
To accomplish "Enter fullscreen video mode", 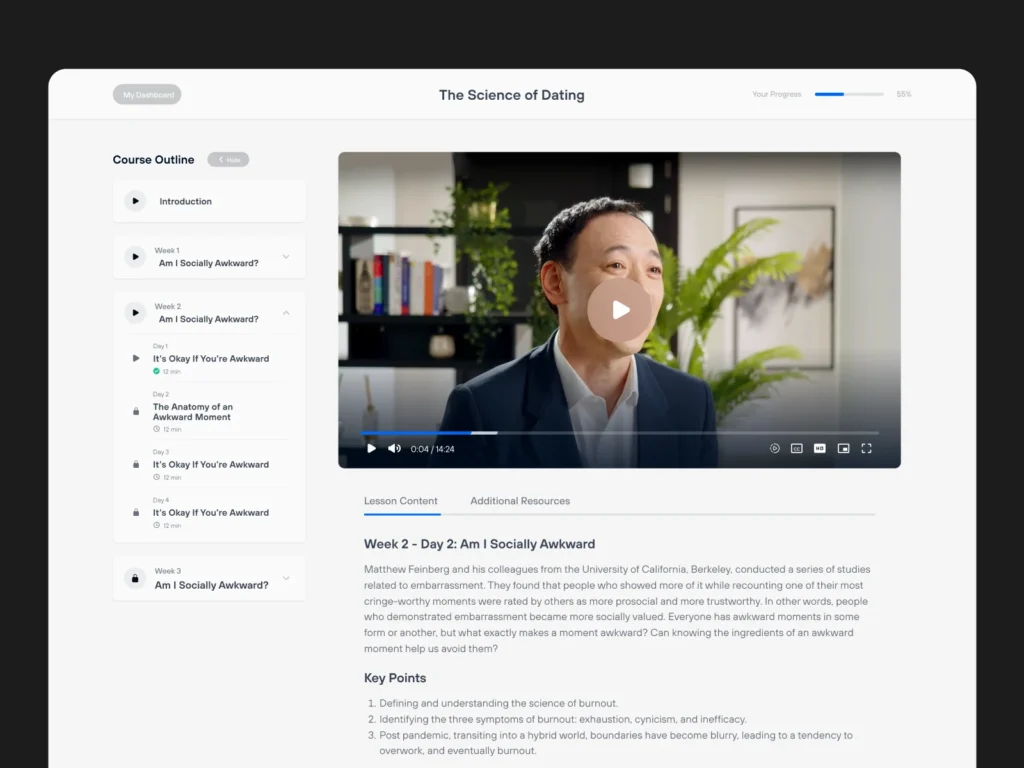I will [867, 449].
